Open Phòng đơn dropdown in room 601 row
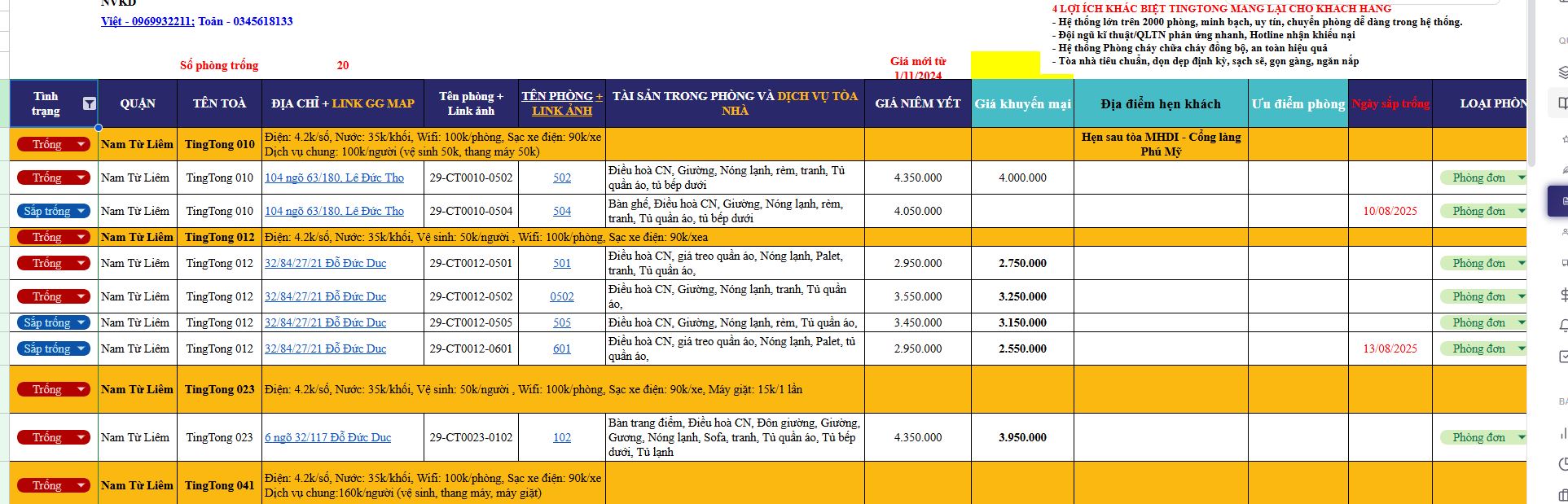The height and width of the screenshot is (504, 1568). pos(1520,348)
